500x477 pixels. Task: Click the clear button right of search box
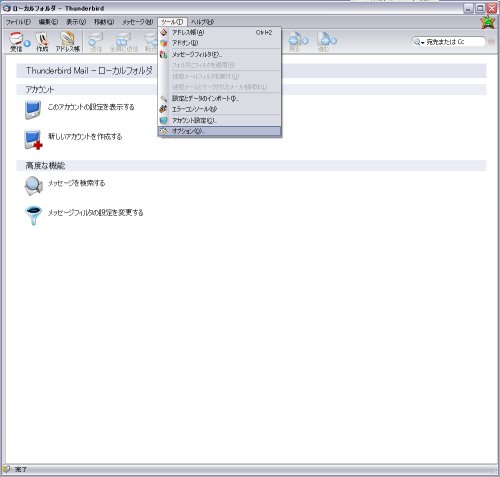coord(491,42)
